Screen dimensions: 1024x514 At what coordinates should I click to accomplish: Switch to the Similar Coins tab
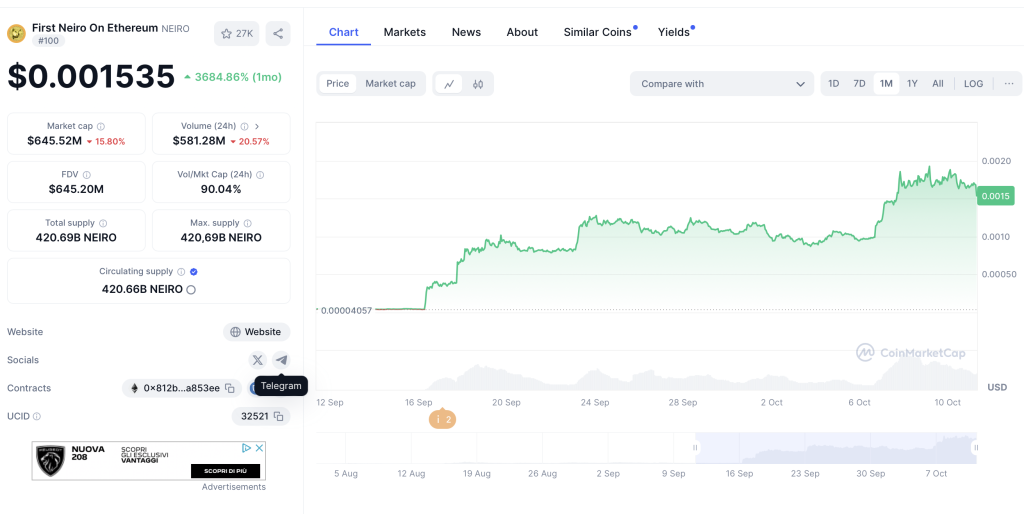click(x=599, y=32)
